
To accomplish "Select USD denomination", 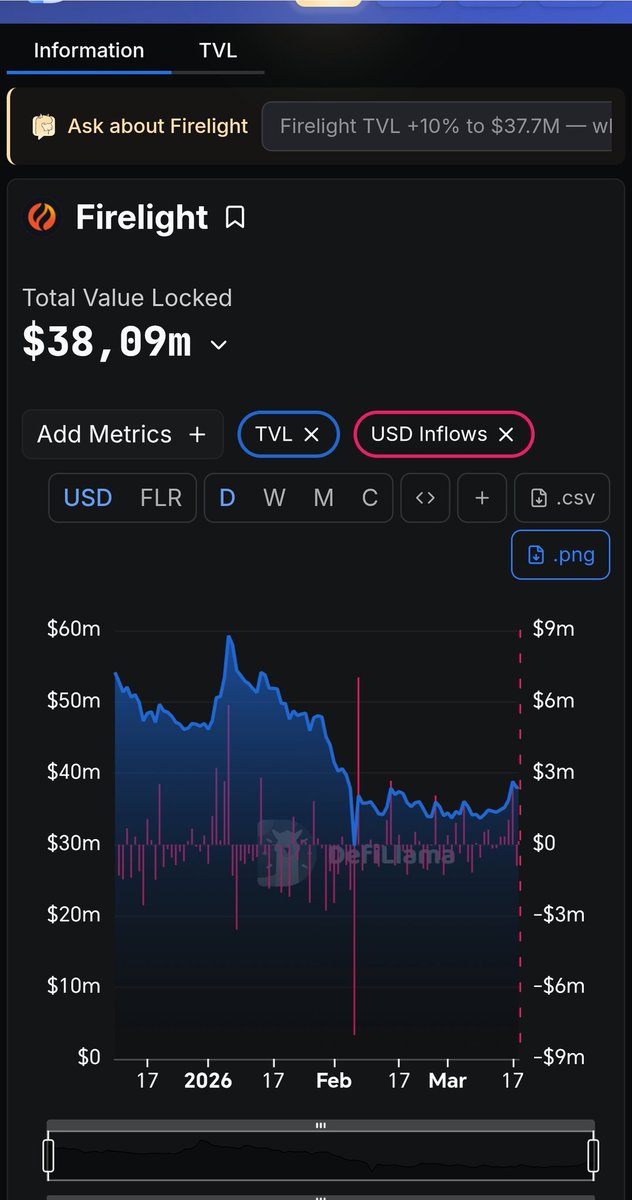I will click(88, 498).
